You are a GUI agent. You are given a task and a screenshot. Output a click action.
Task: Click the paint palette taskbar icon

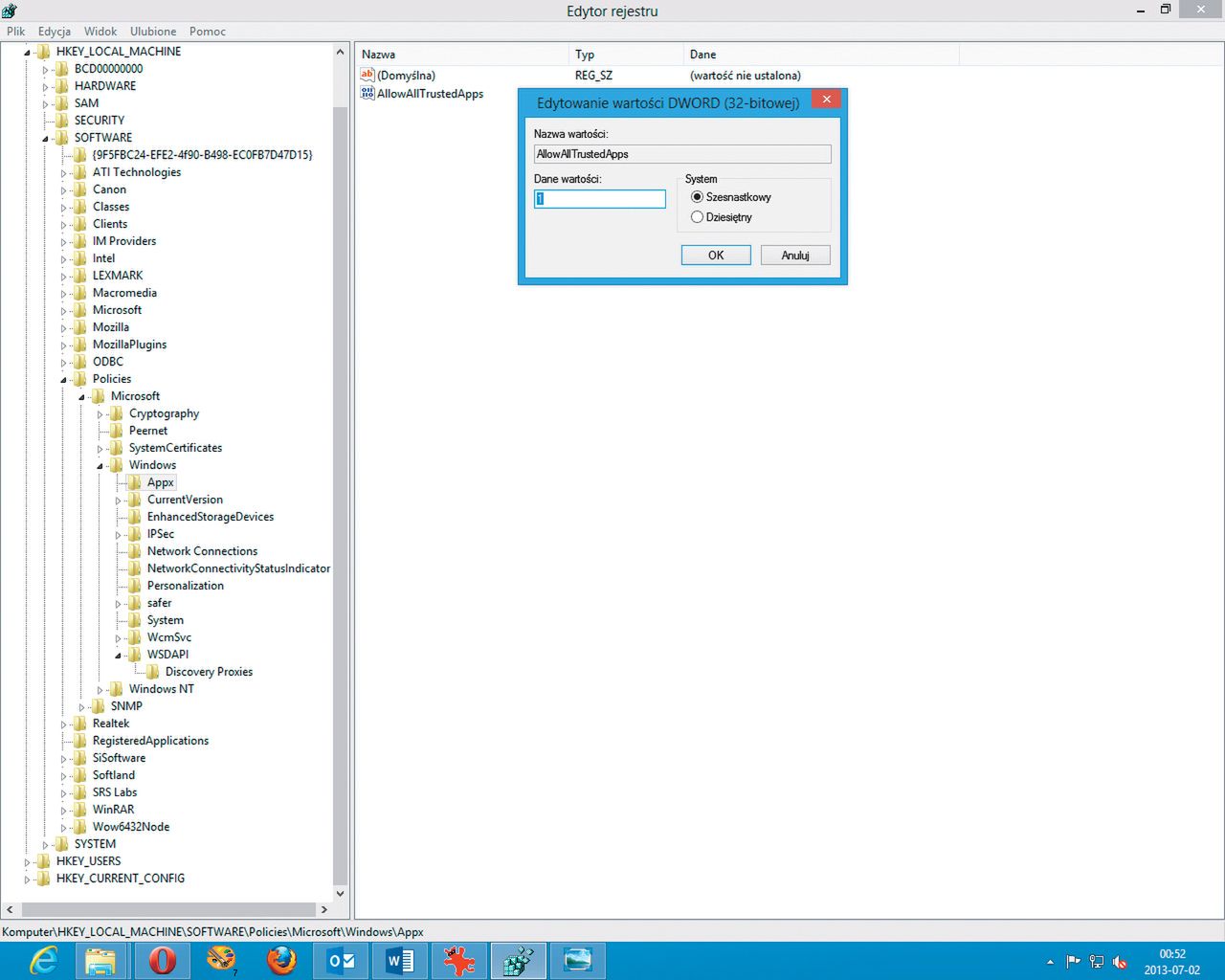click(222, 960)
